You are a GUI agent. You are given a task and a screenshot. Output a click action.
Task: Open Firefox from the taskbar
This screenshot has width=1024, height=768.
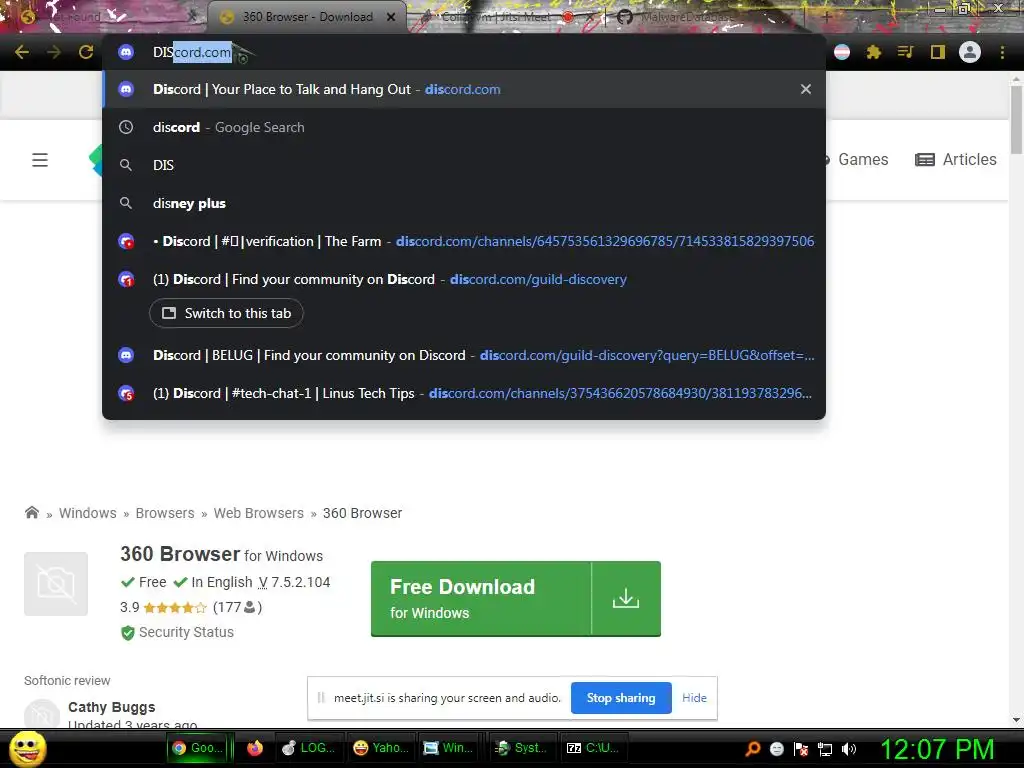click(255, 748)
